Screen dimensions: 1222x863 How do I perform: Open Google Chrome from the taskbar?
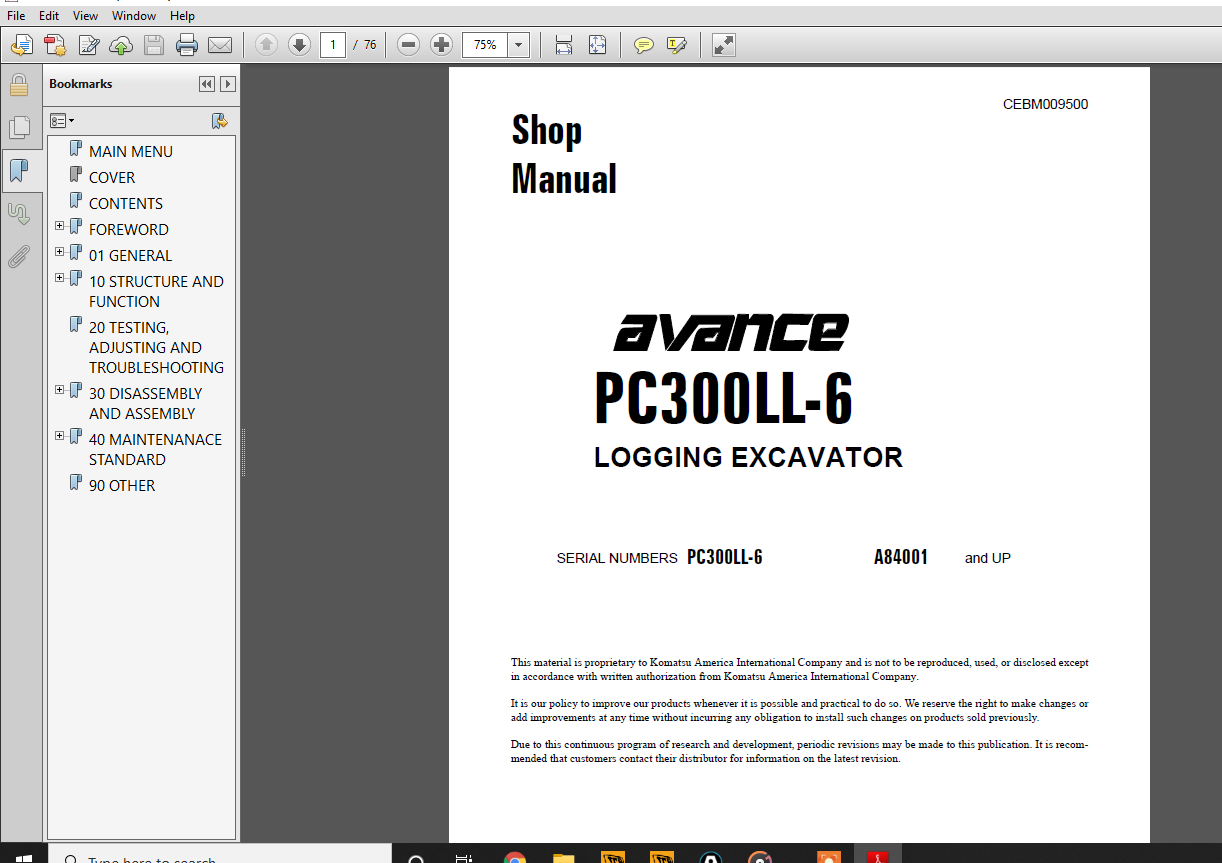pyautogui.click(x=515, y=857)
